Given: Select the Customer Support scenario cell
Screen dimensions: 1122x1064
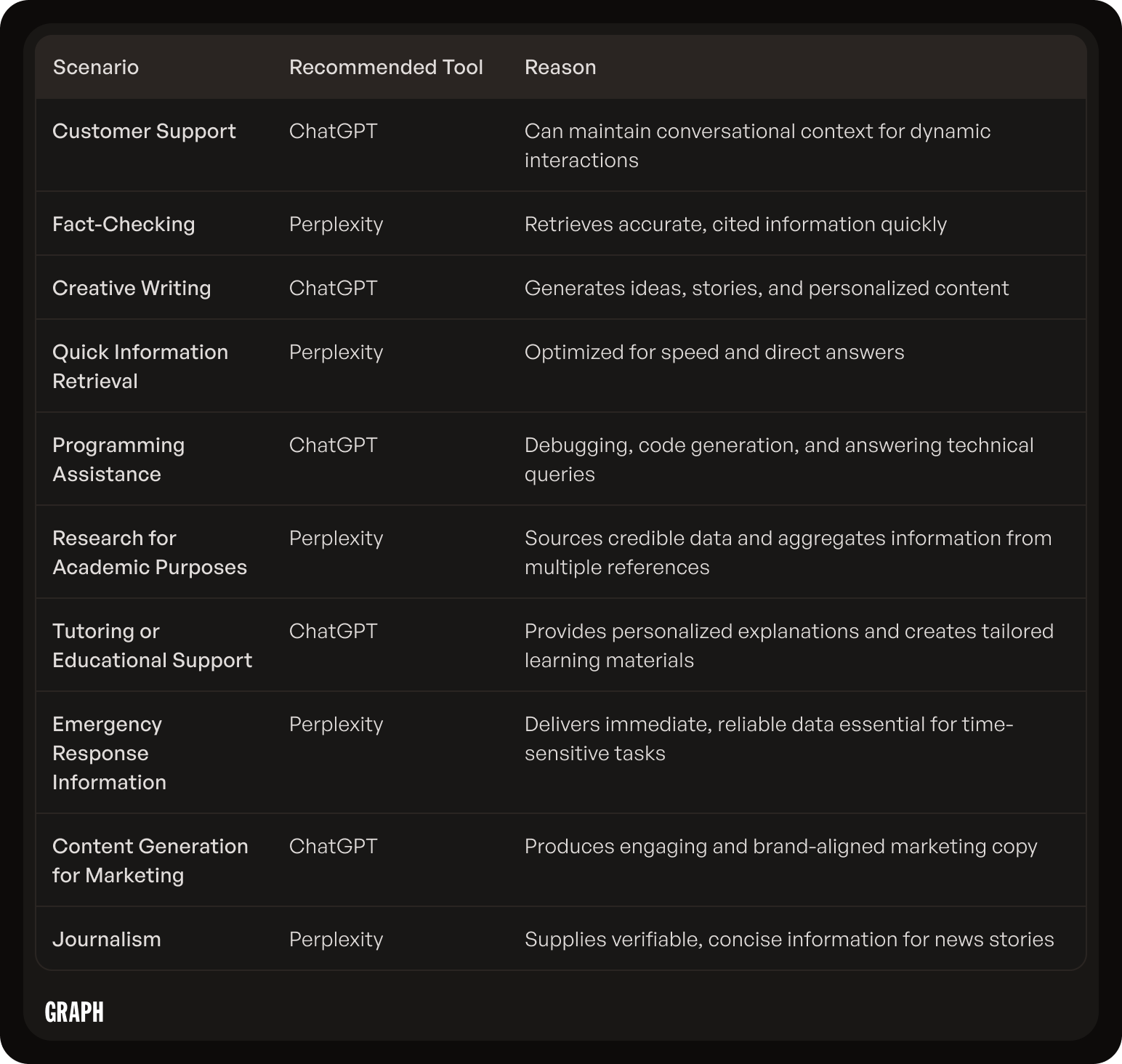Looking at the screenshot, I should pyautogui.click(x=144, y=131).
